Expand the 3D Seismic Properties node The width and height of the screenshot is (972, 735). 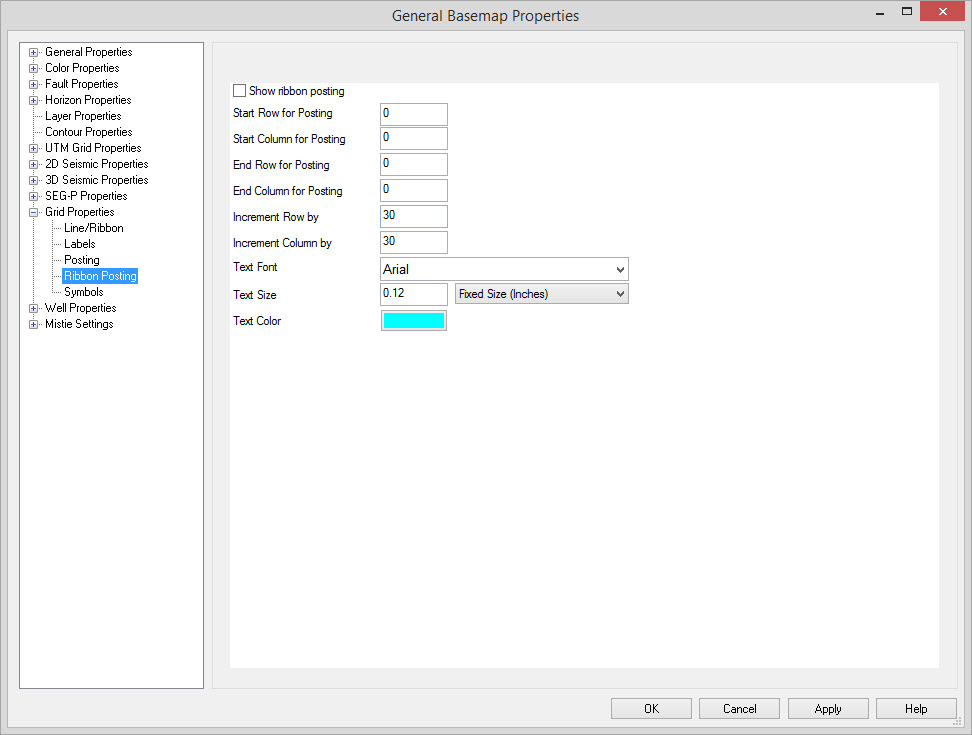pos(34,180)
